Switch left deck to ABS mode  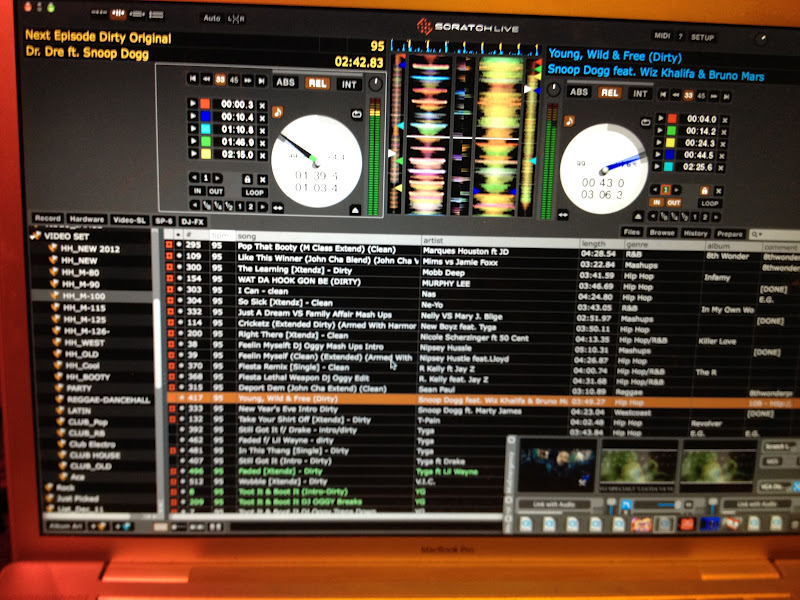point(285,82)
